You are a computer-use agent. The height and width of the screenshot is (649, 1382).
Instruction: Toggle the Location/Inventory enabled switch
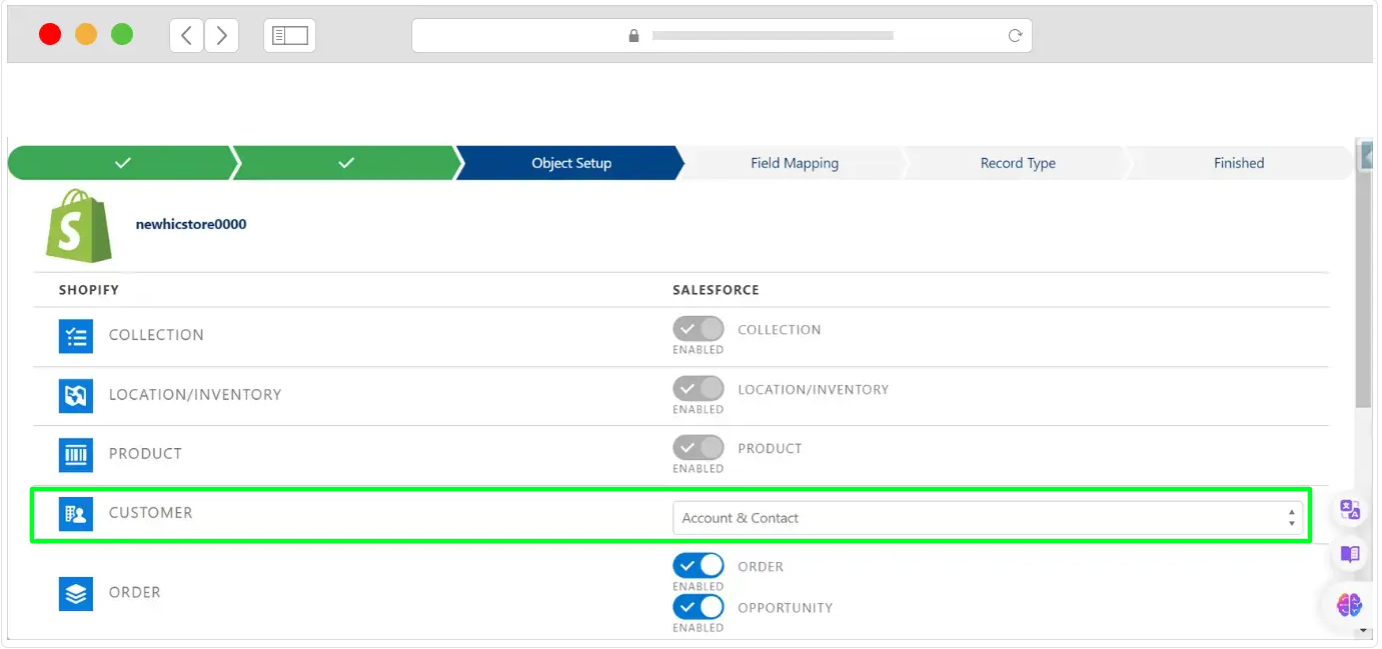(x=698, y=389)
